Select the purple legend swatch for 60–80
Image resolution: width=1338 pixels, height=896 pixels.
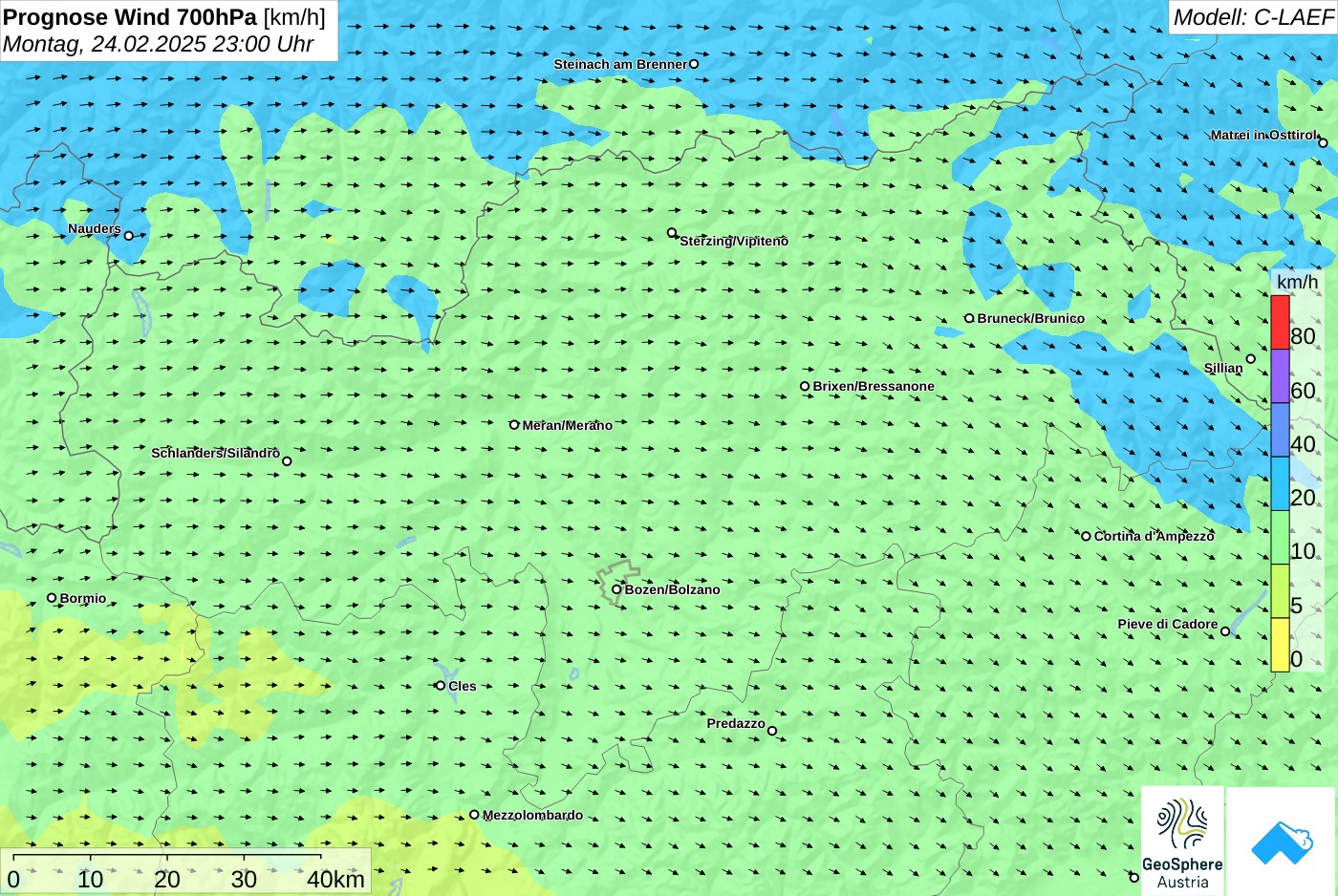click(1280, 376)
